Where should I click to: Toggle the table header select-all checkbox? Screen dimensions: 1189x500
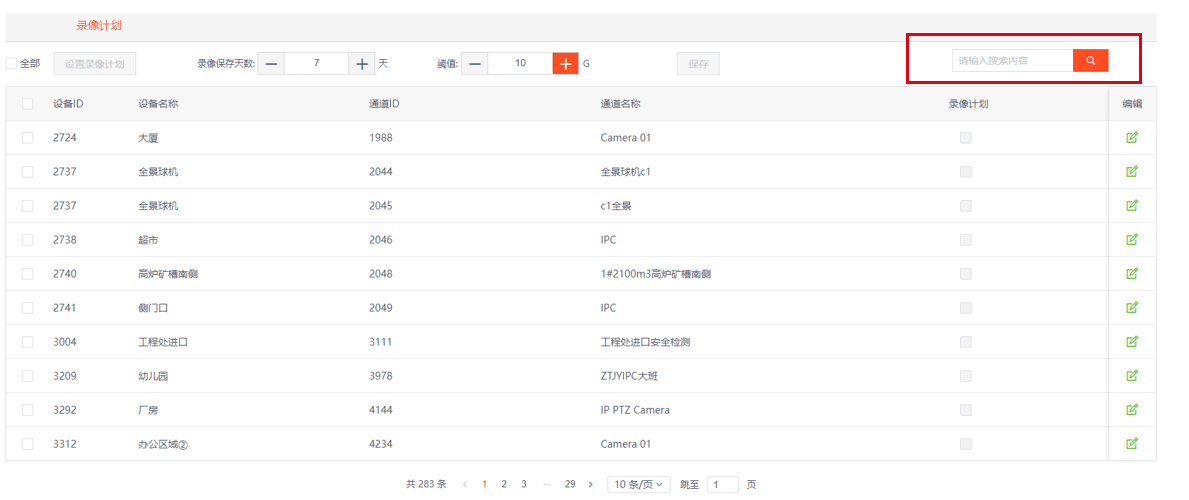(28, 104)
